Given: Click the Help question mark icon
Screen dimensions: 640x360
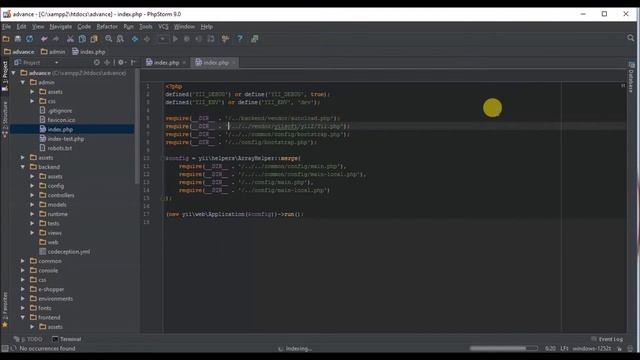Looking at the screenshot, I should coord(240,39).
